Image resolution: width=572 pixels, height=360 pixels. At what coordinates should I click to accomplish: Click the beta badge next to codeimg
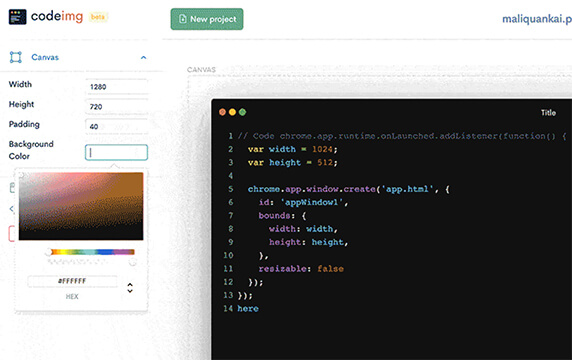click(98, 17)
